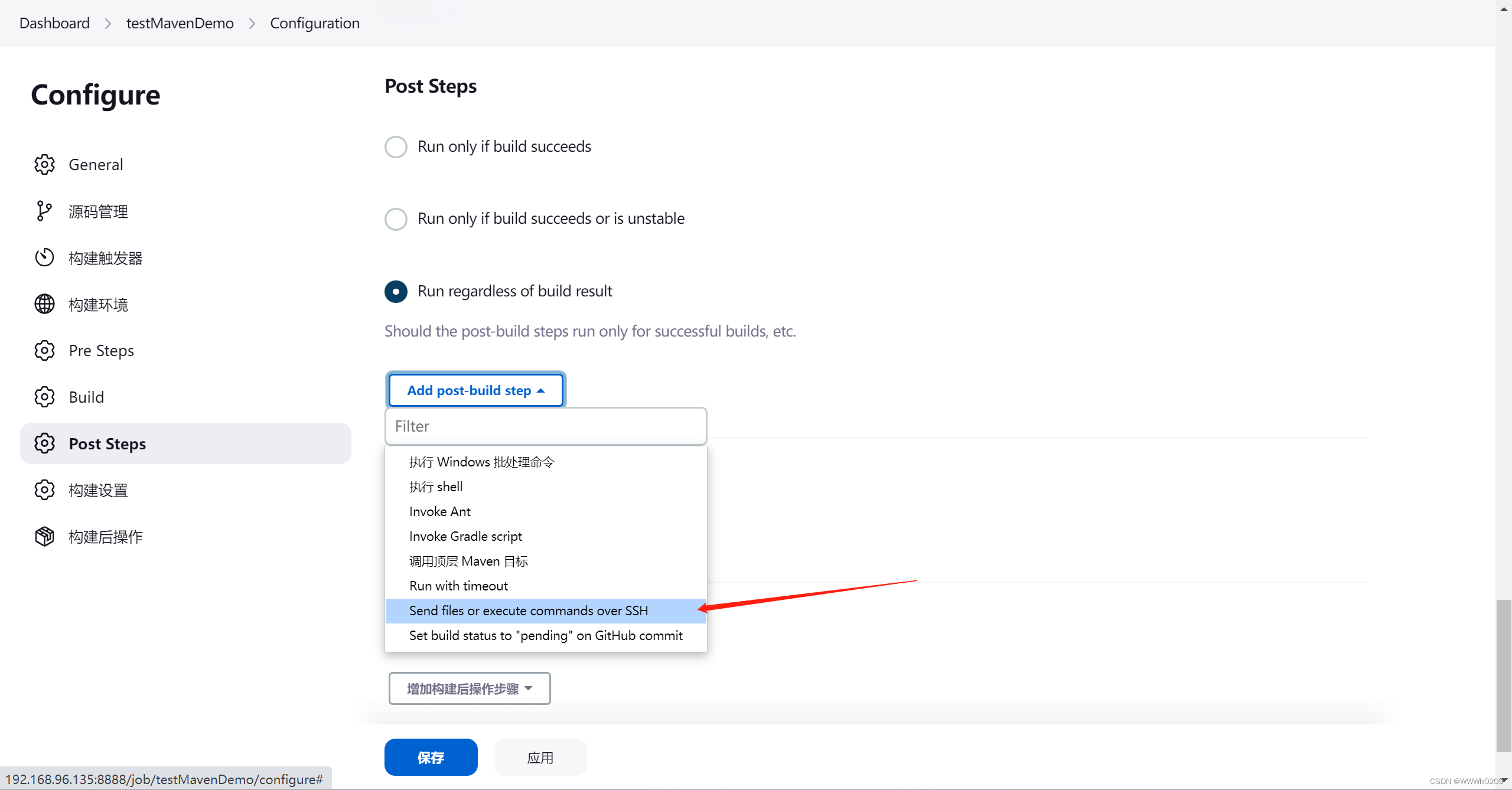
Task: Click the source code management branch icon
Action: (x=44, y=211)
